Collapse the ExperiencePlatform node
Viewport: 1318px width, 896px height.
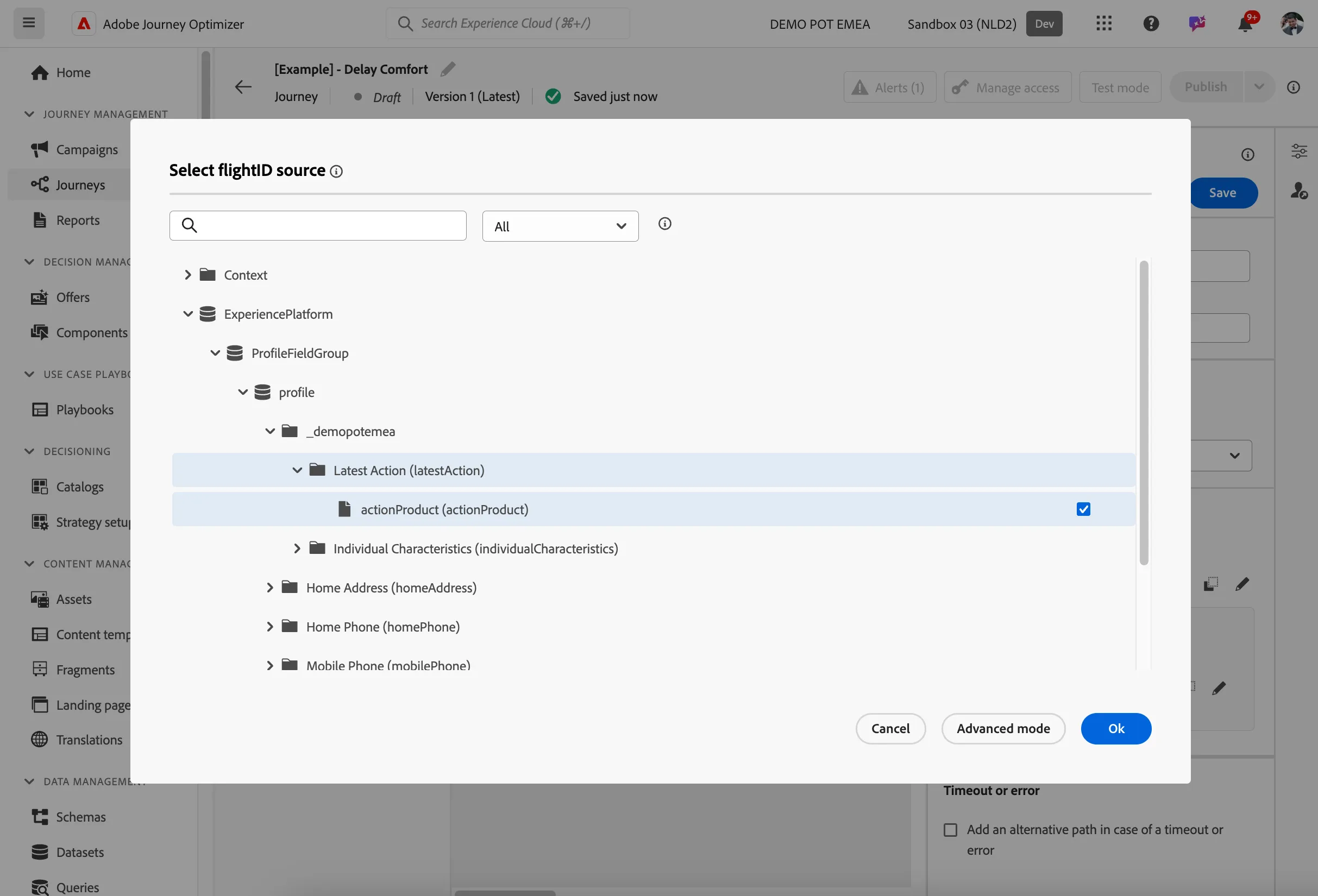pyautogui.click(x=188, y=314)
